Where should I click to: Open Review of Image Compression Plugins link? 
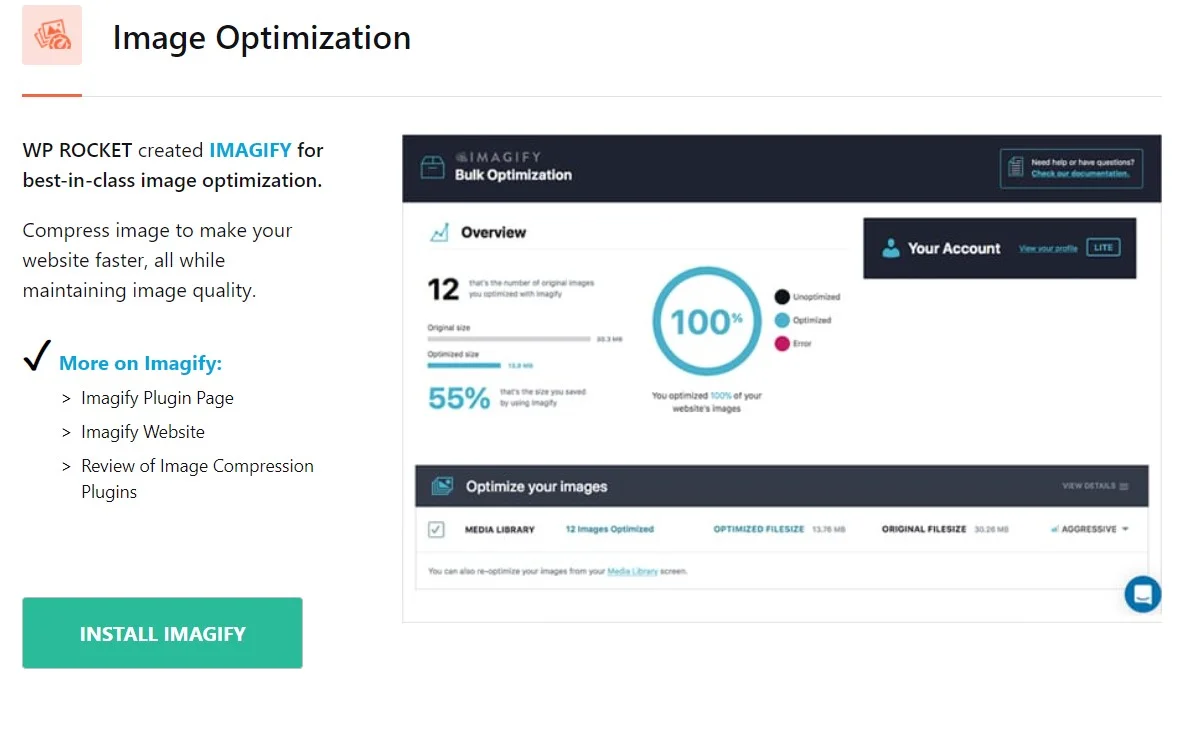(197, 478)
